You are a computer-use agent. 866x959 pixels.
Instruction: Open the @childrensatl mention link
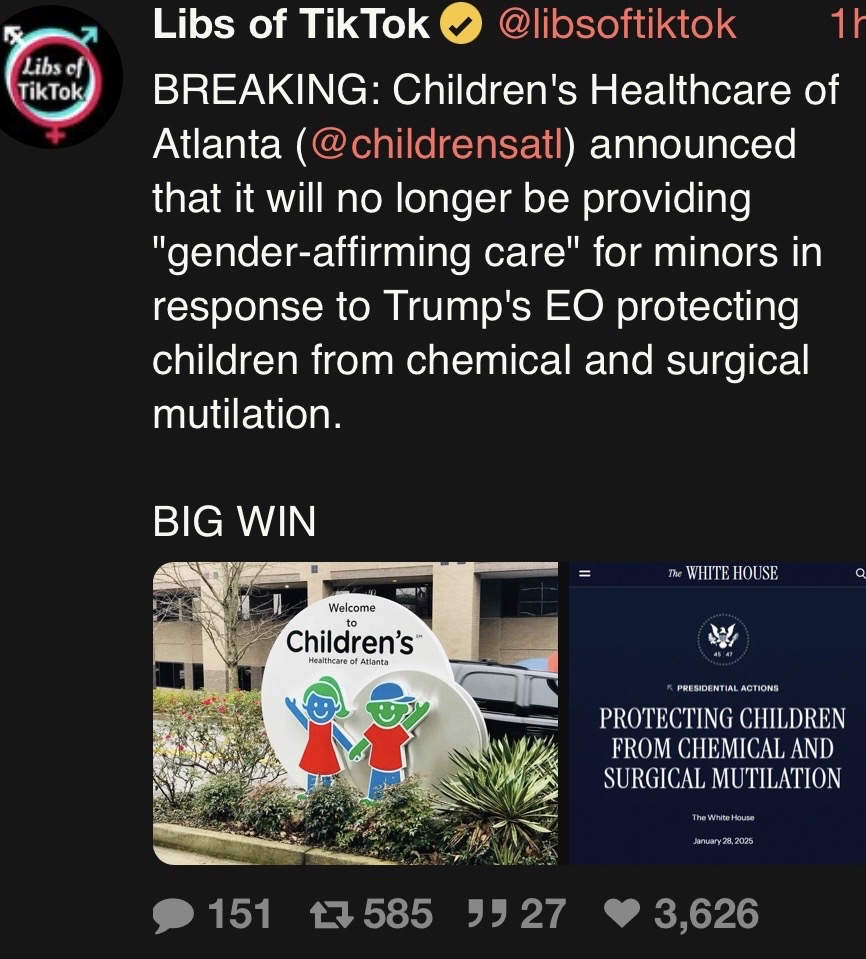437,144
